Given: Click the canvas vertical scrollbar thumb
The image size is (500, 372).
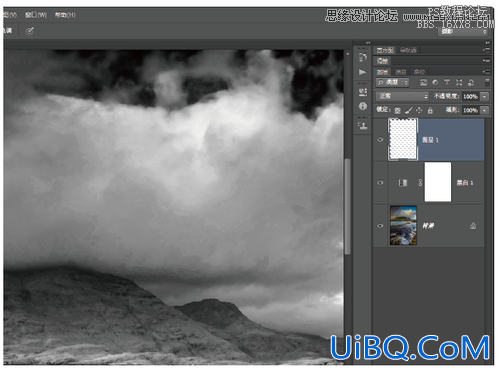Looking at the screenshot, I should (x=347, y=206).
